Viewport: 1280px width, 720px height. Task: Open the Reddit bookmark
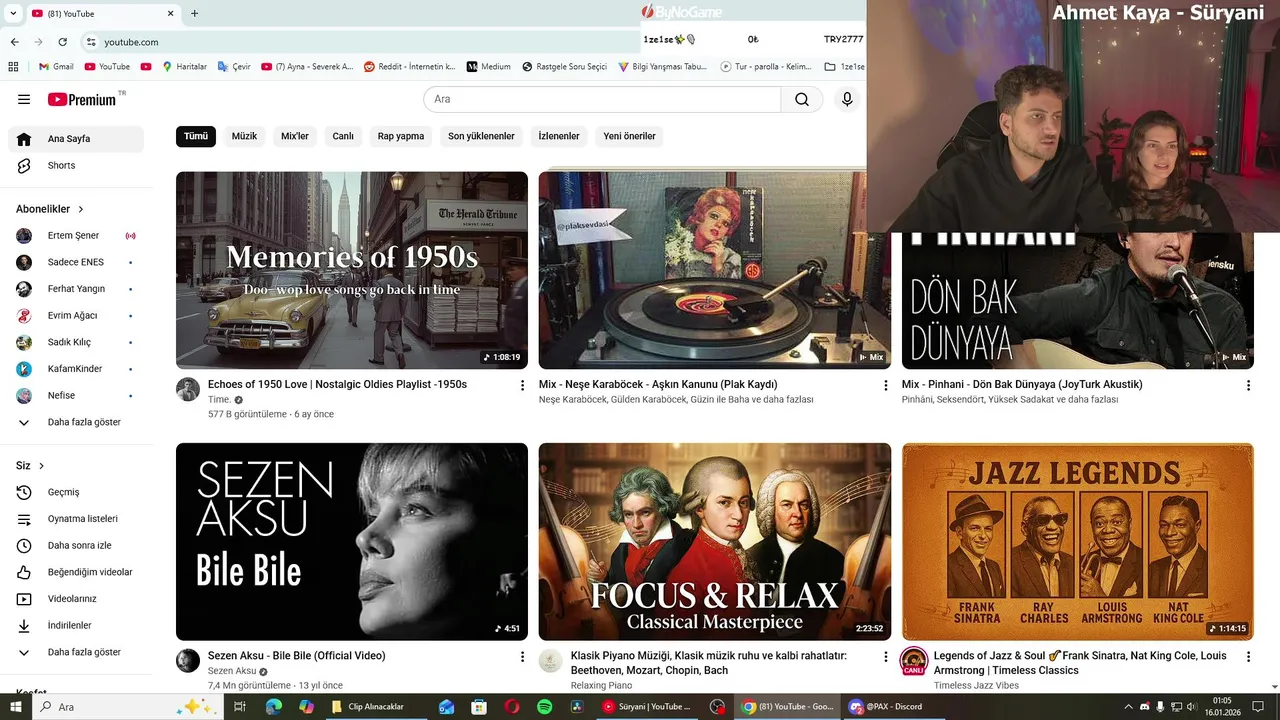click(x=409, y=67)
